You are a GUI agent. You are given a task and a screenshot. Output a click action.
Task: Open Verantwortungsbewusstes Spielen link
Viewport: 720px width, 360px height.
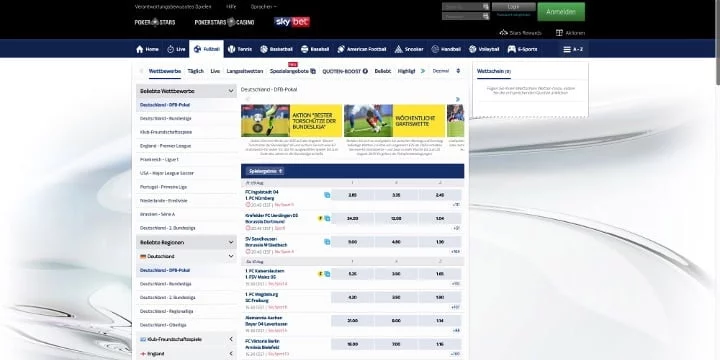[x=173, y=7]
